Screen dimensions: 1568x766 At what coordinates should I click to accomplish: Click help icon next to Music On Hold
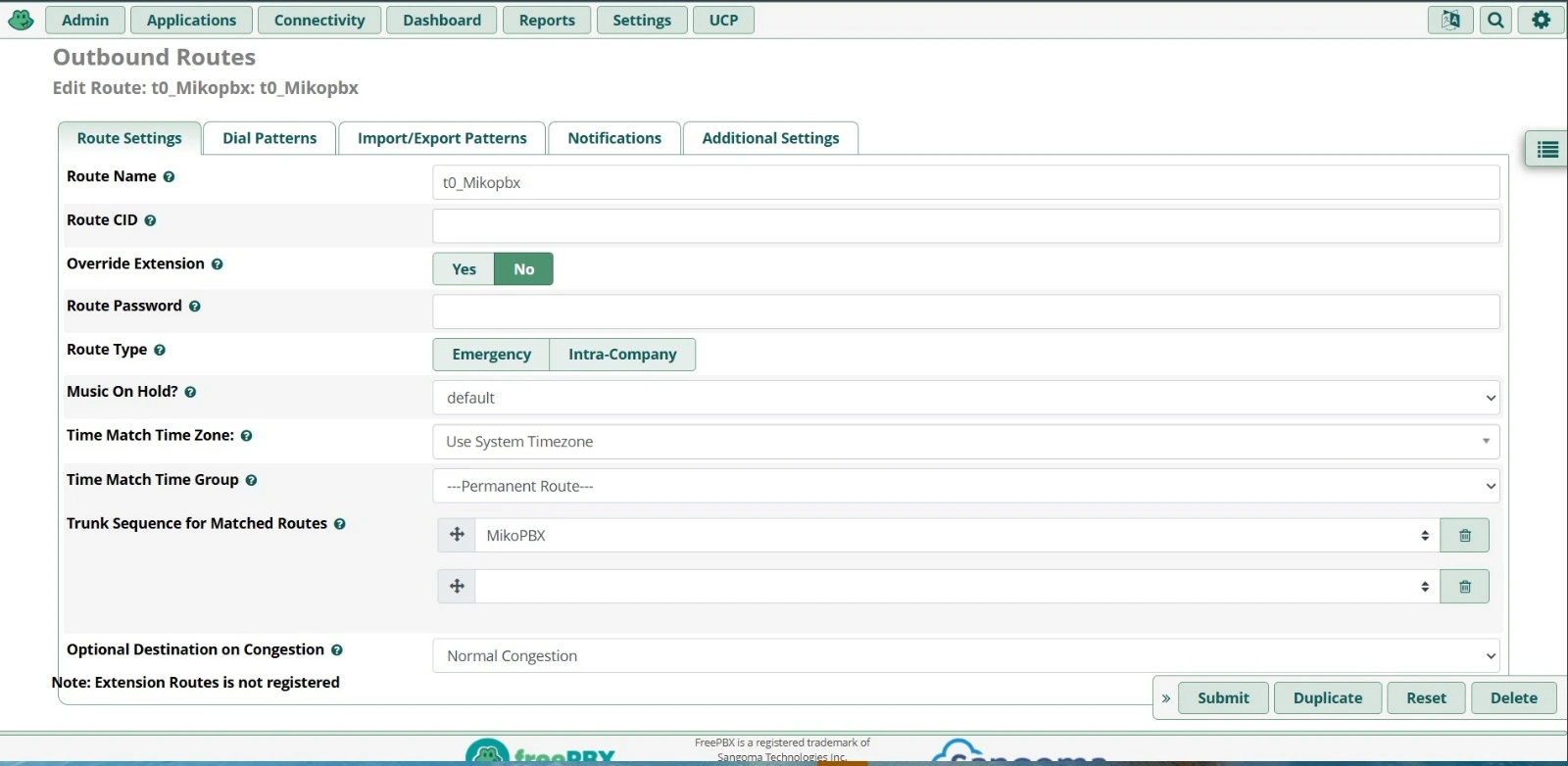click(x=190, y=392)
